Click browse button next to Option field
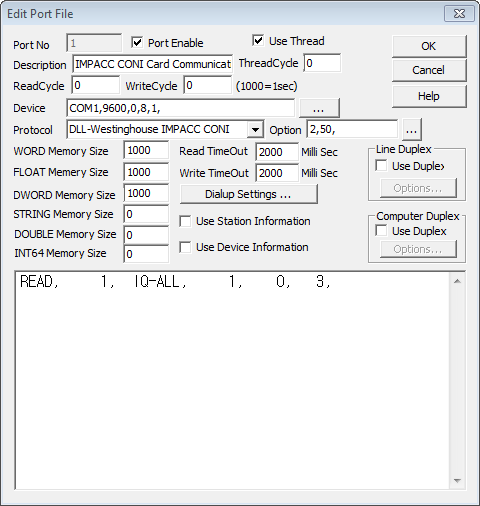Viewport: 480px width, 506px height. tap(412, 129)
